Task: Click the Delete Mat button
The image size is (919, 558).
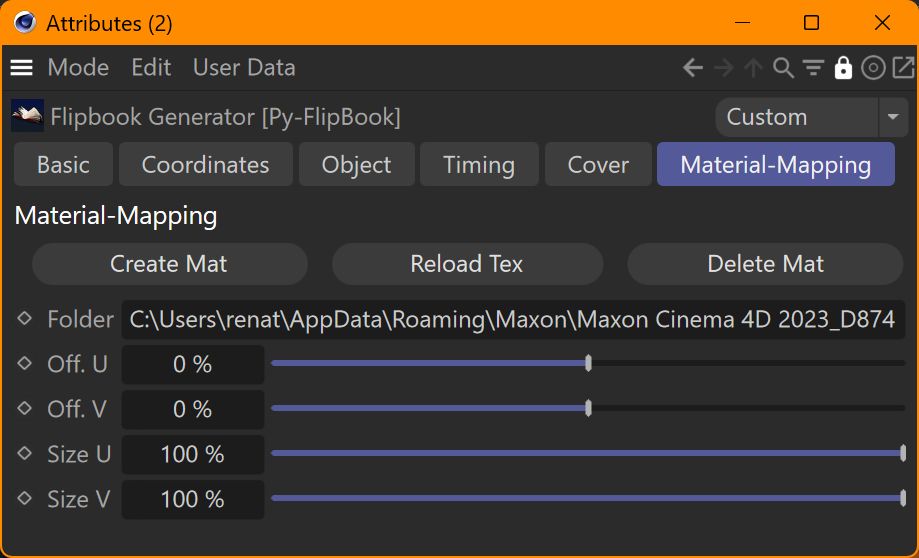Action: pos(765,264)
